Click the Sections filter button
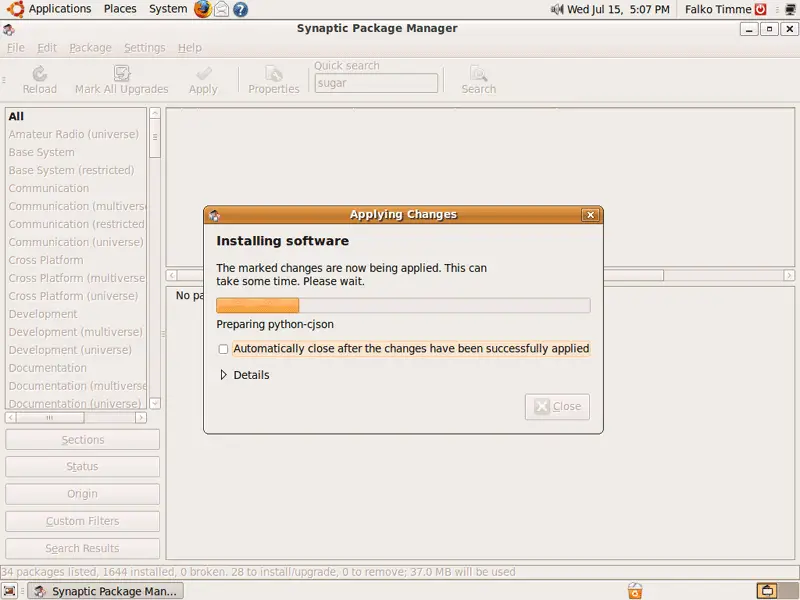Screen dimensions: 800x600 pyautogui.click(x=82, y=440)
